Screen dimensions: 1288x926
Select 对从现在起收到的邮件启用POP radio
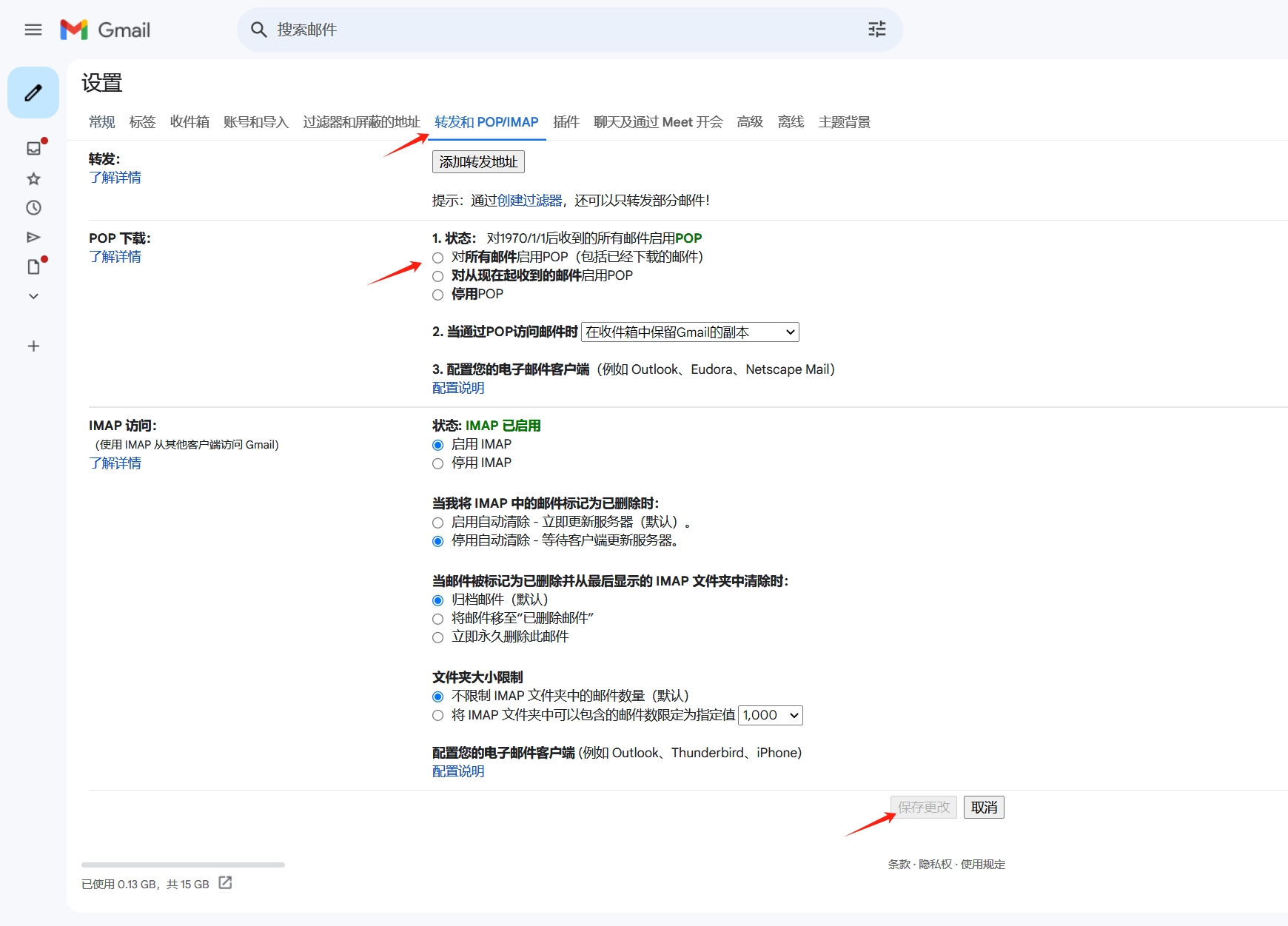click(438, 276)
